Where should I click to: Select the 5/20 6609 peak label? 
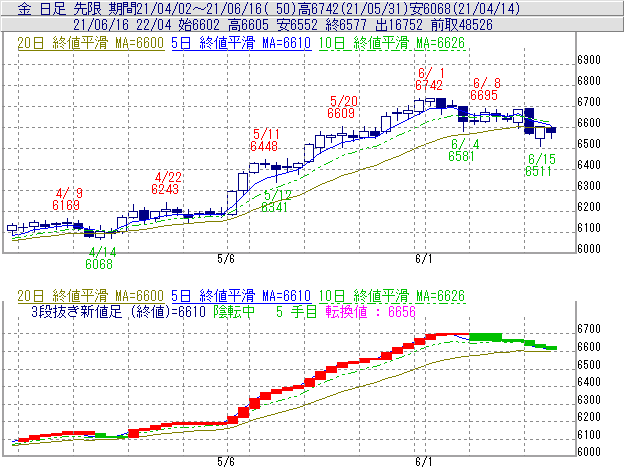[342, 107]
